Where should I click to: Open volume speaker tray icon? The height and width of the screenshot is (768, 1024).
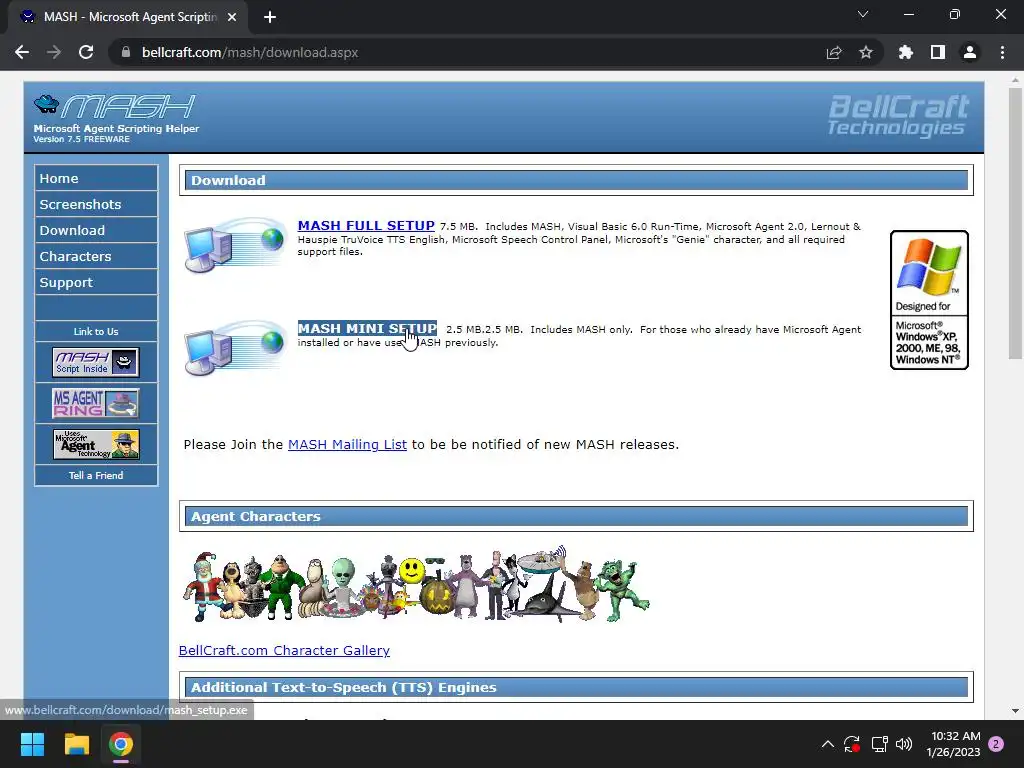904,744
